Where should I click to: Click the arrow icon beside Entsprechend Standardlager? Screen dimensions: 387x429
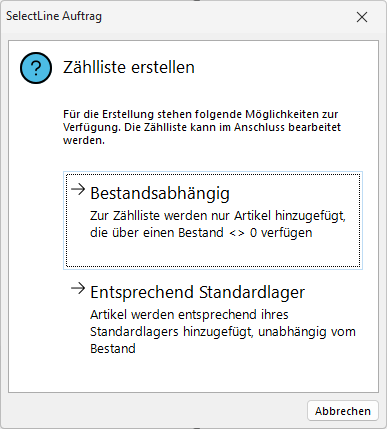coord(78,288)
